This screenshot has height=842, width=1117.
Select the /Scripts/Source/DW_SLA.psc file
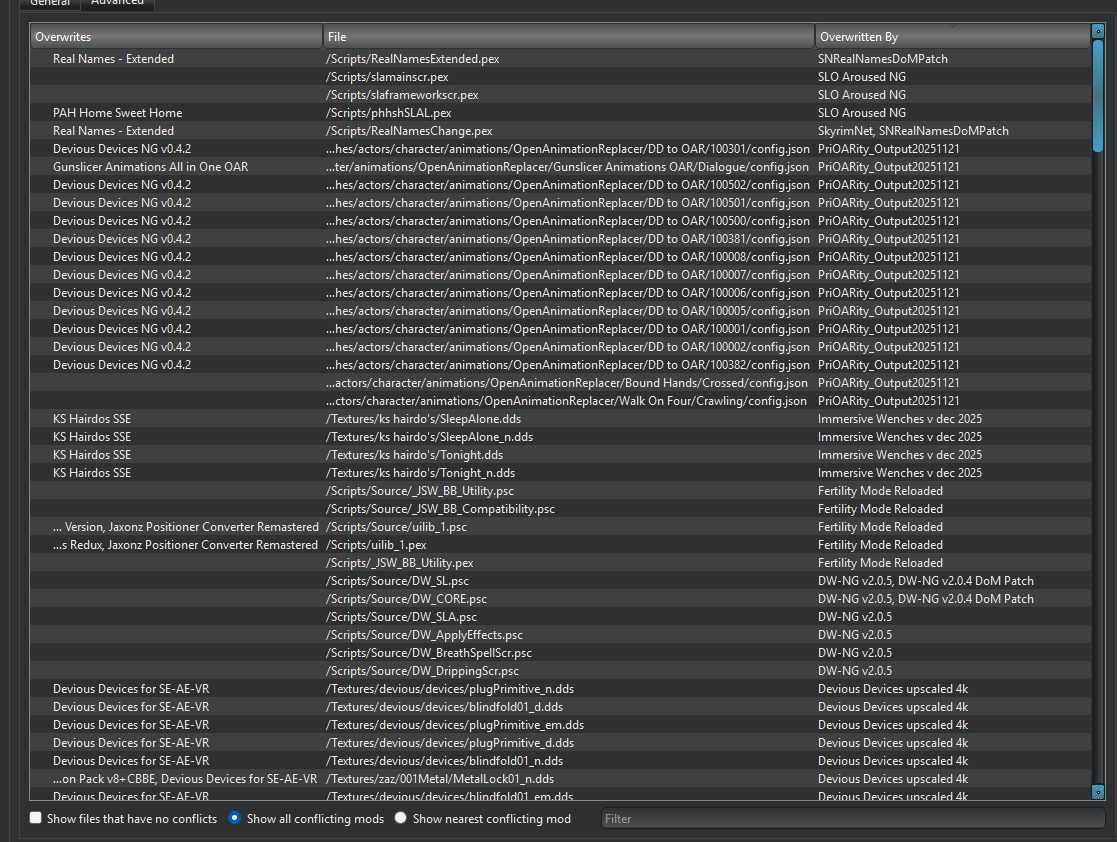point(401,617)
